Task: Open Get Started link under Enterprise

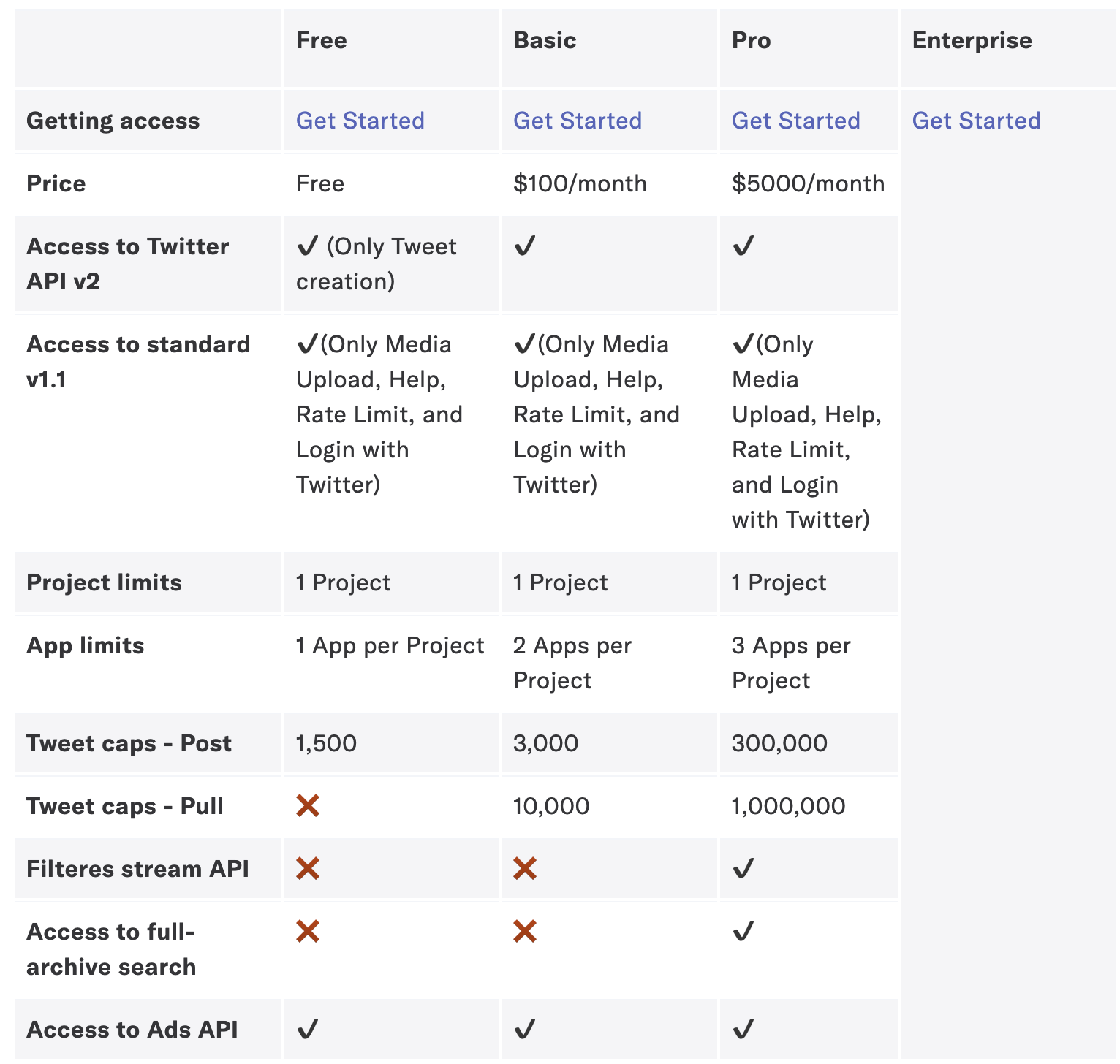Action: tap(976, 121)
